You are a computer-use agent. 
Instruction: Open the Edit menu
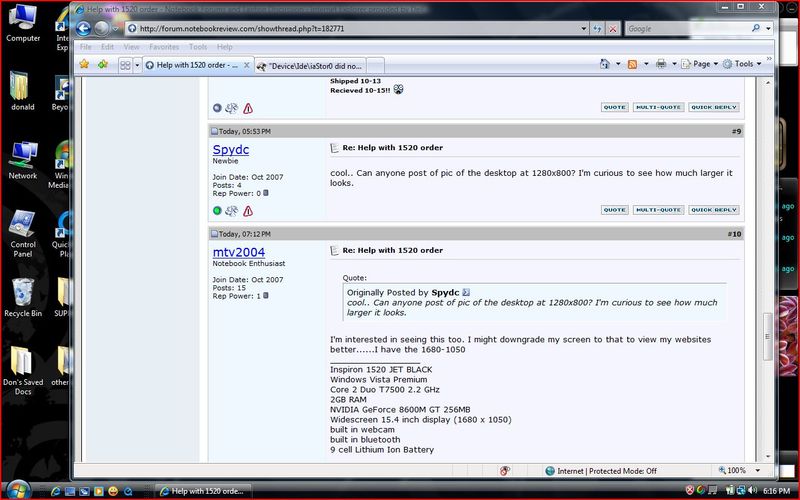point(107,47)
